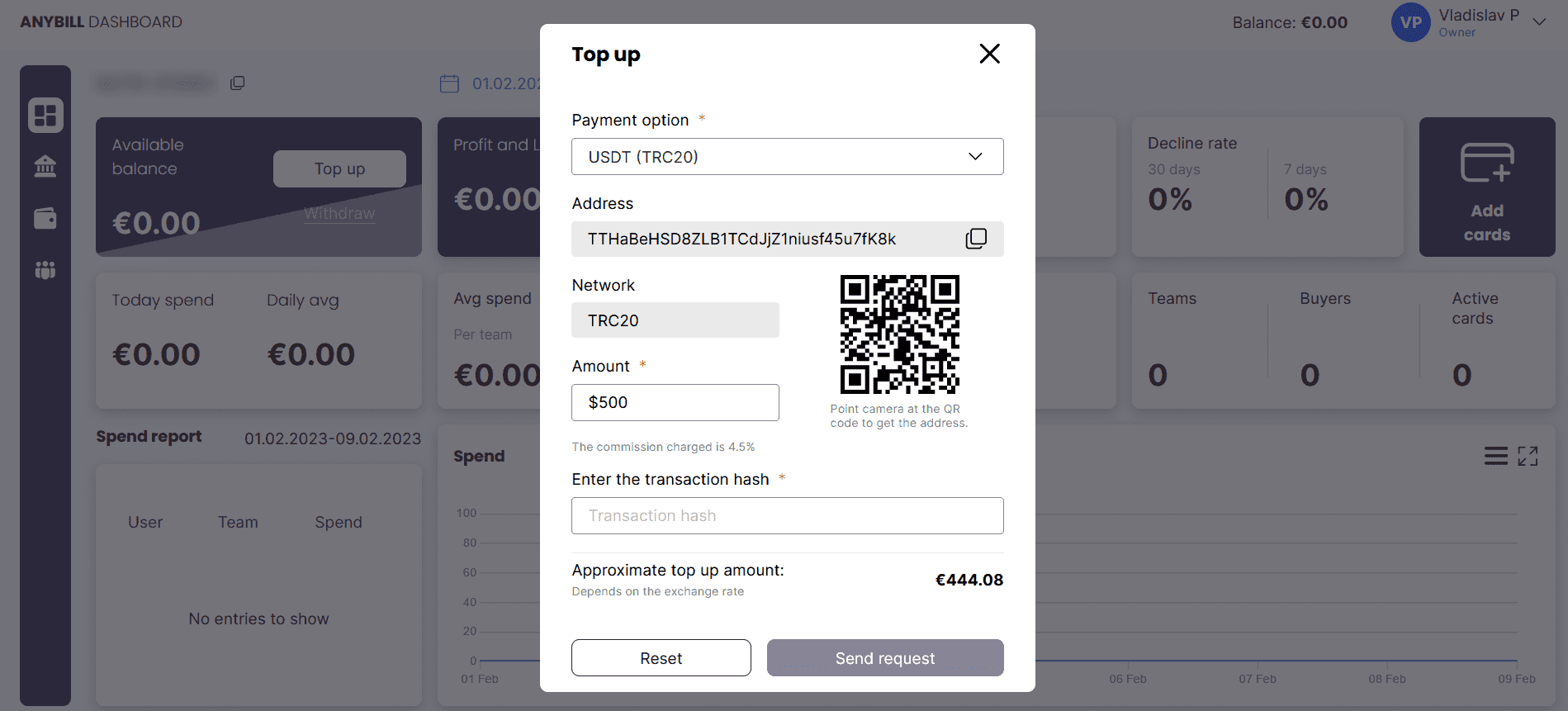The image size is (1568, 711).
Task: Expand the Vladislav P user menu
Action: pos(1539,22)
